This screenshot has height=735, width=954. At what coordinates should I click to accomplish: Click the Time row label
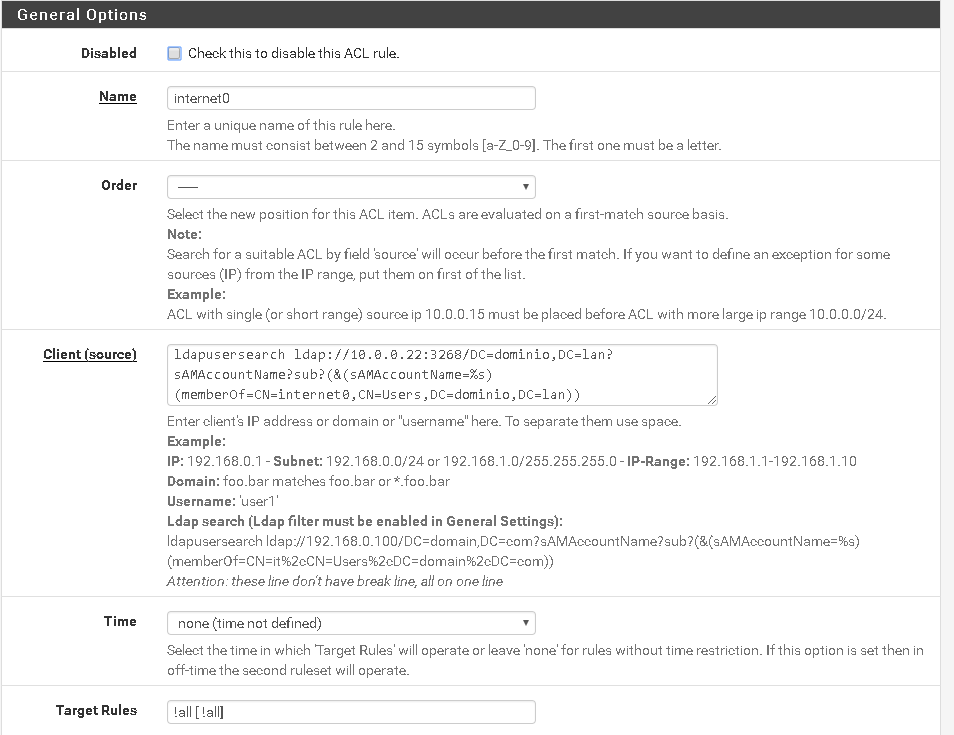pos(120,621)
